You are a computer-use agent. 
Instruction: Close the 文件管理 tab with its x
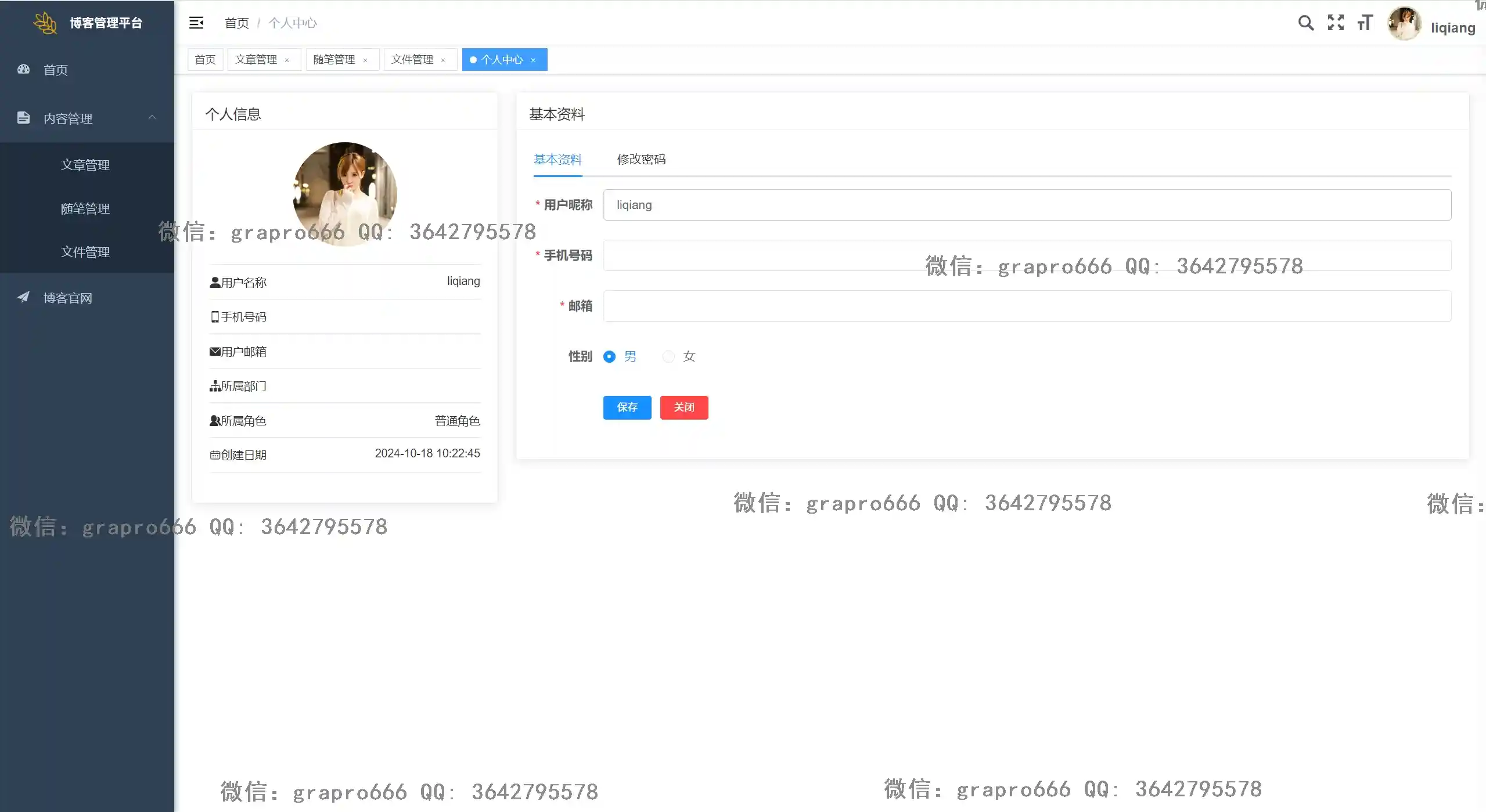tap(443, 60)
